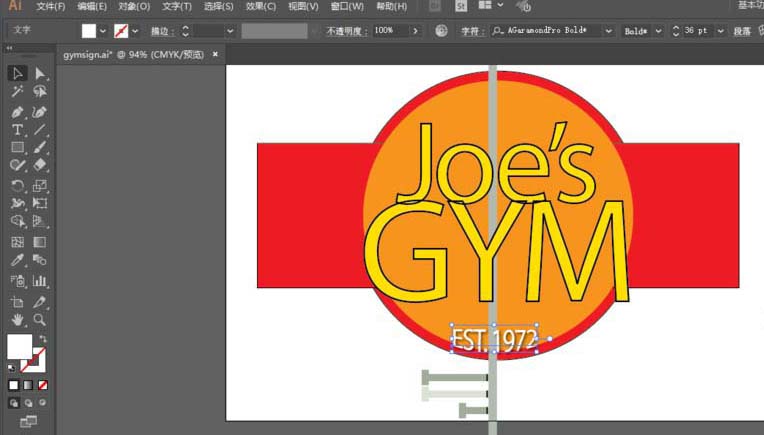Screen dimensions: 764x435
Task: Click the EST. 1972 text object
Action: (495, 339)
